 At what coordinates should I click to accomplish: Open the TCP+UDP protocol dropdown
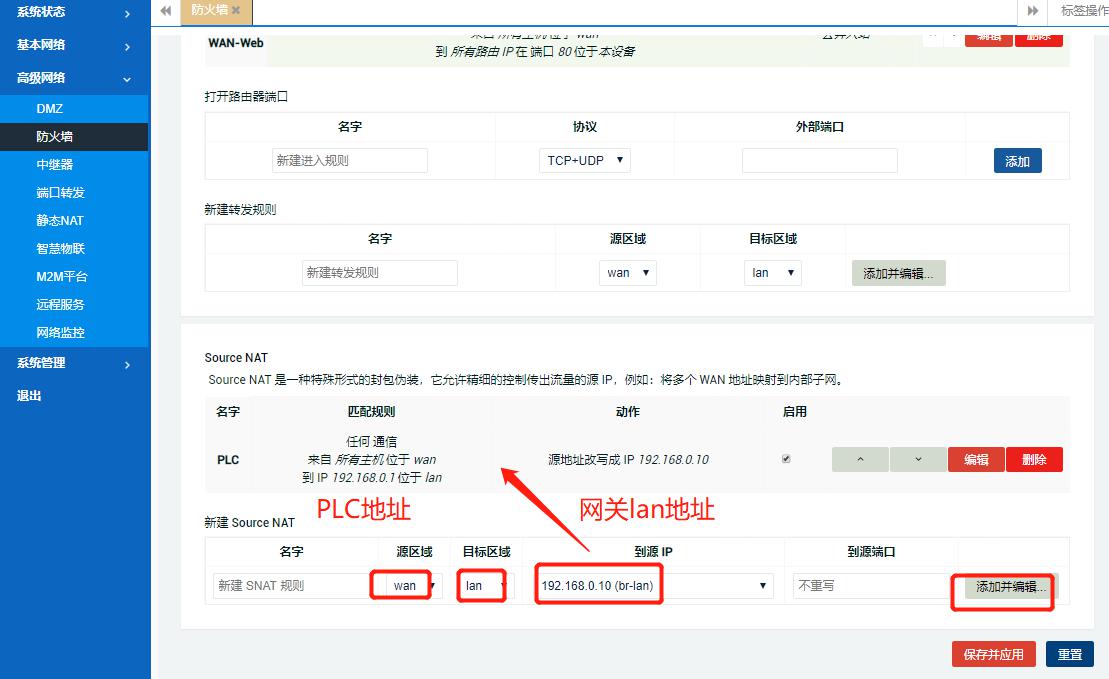tap(584, 160)
